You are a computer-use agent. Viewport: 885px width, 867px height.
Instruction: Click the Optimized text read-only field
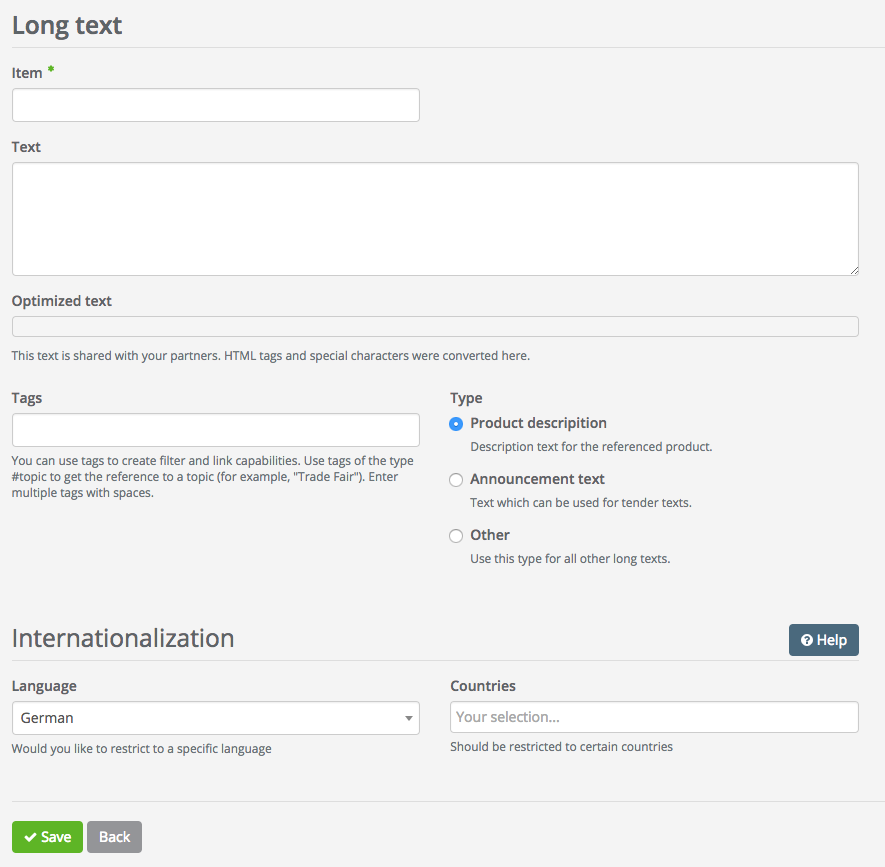[x=435, y=327]
